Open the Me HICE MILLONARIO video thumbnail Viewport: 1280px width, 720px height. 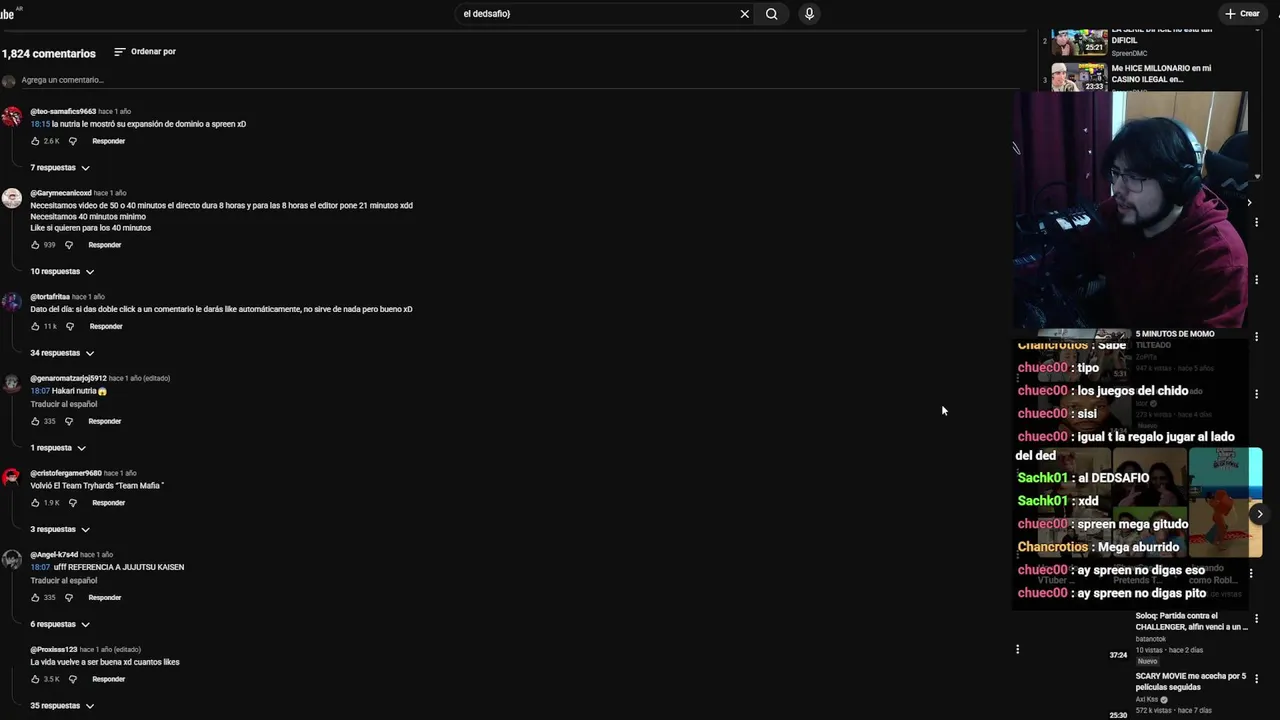[1079, 77]
